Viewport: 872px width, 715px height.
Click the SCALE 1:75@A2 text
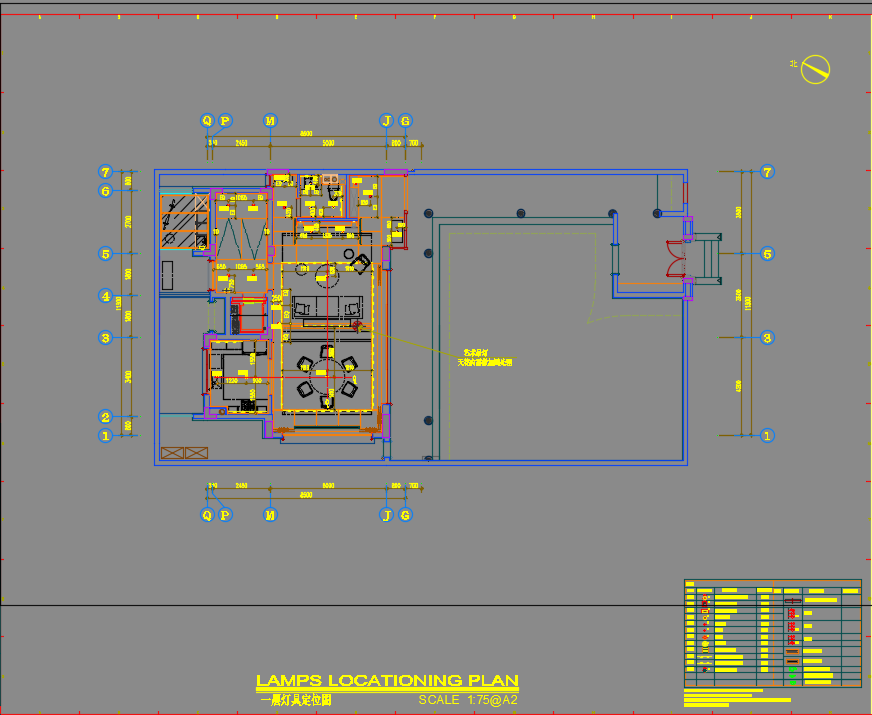468,700
